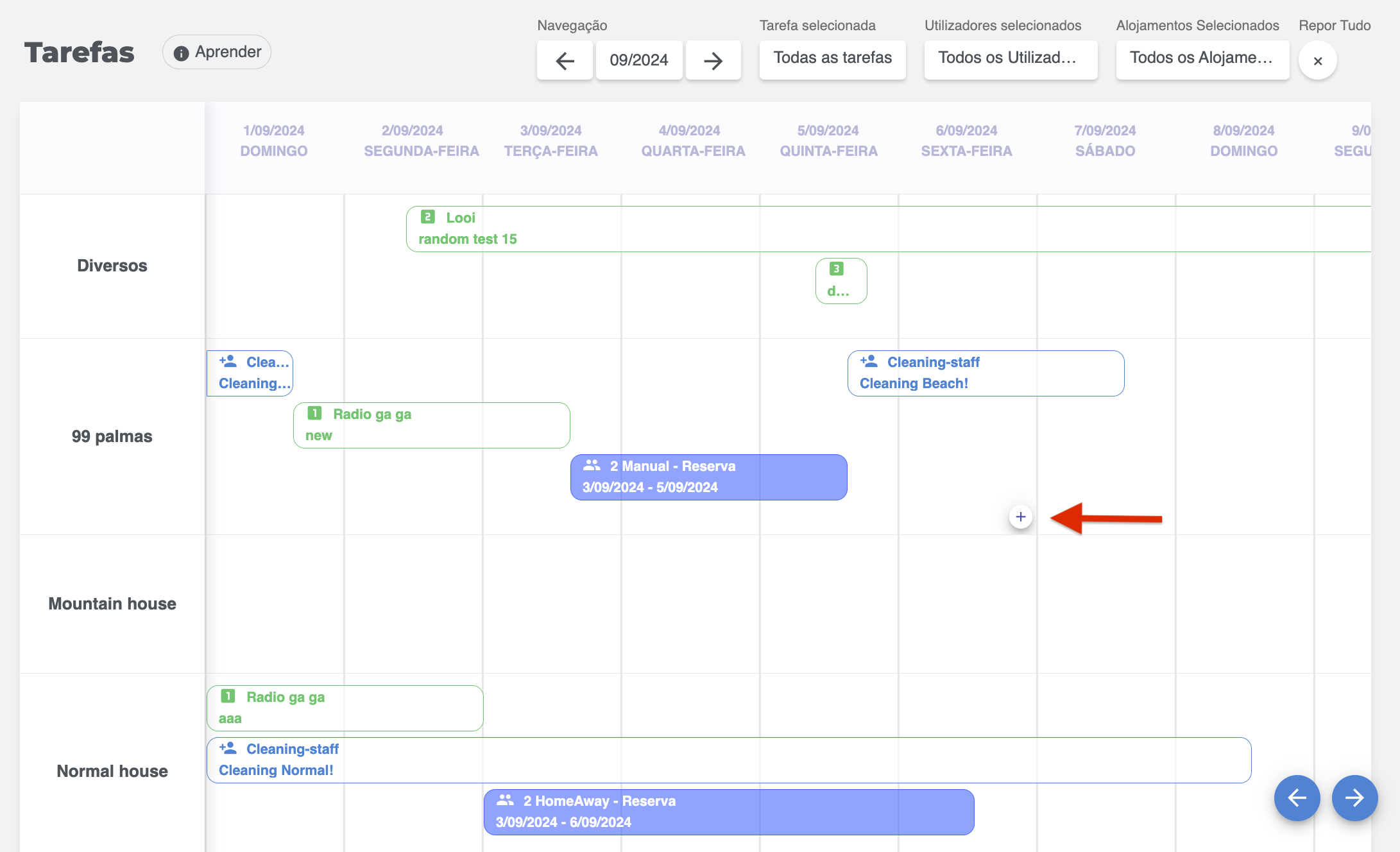Viewport: 1400px width, 852px height.
Task: Click the 5/09/2024 Quinta-feira column header
Action: tap(828, 141)
